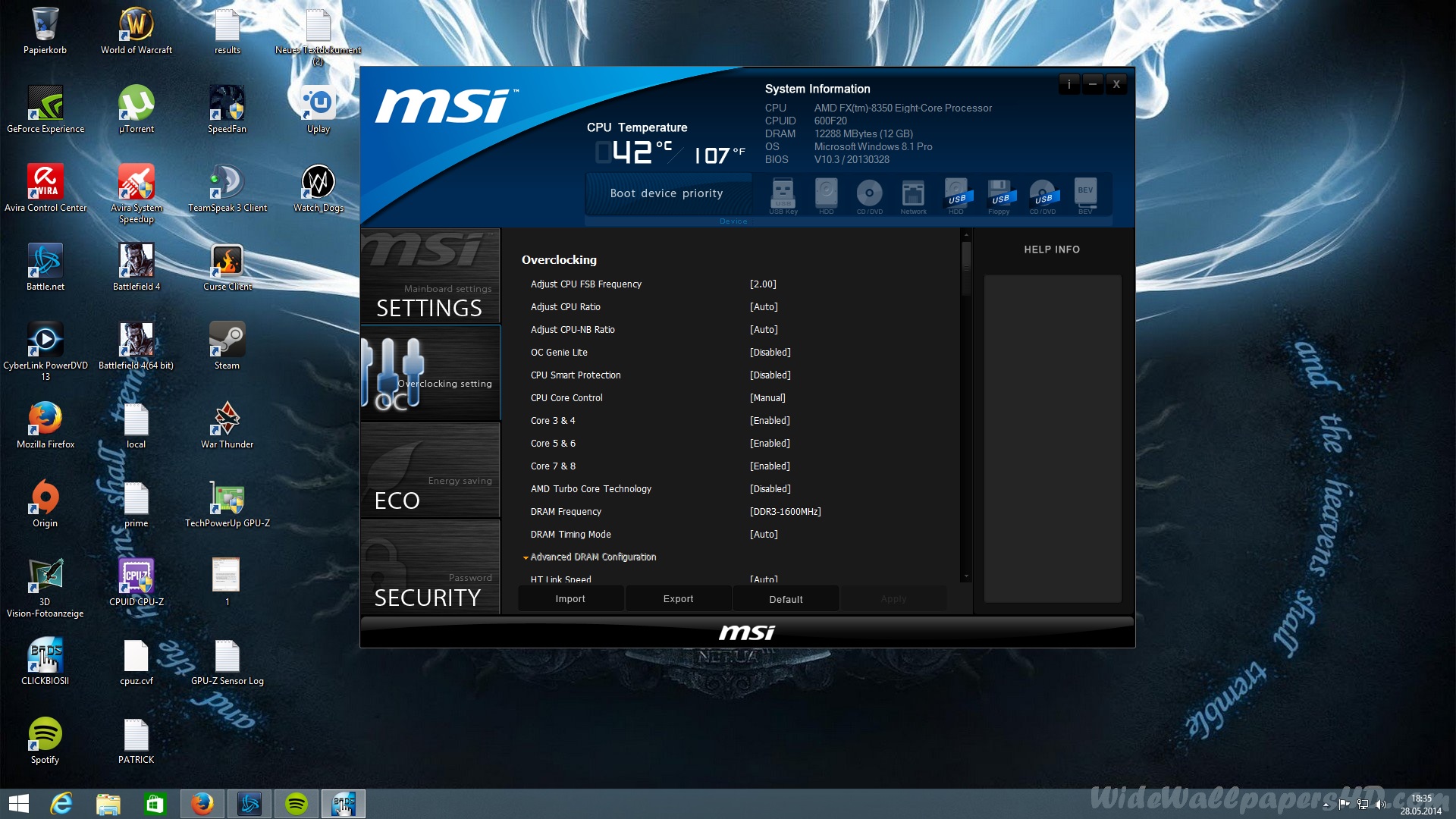Select the CyberLink PowerDVD 13 desktop icon
1456x819 pixels.
coord(45,352)
